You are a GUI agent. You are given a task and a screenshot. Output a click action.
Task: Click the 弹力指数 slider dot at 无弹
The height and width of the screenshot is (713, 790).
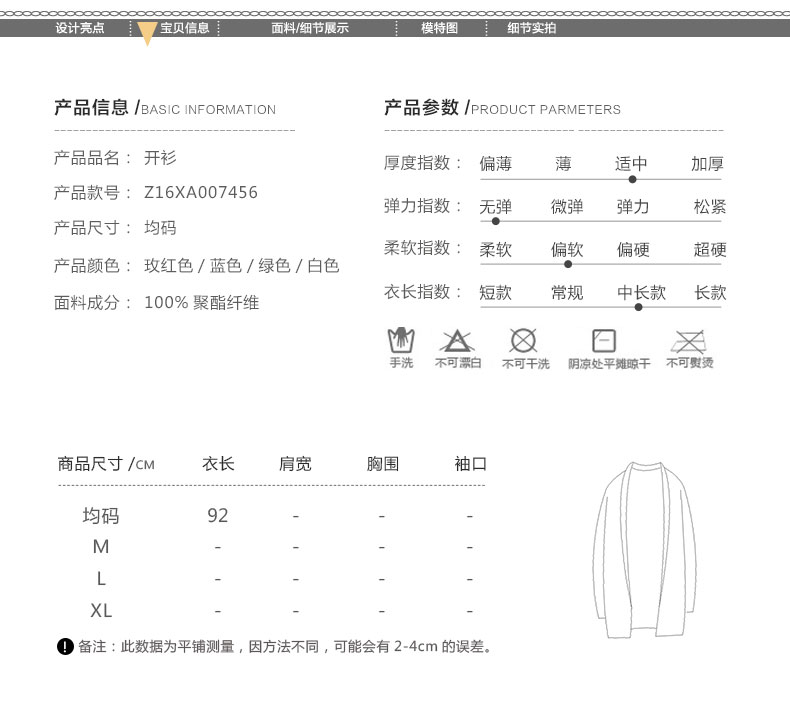click(496, 221)
